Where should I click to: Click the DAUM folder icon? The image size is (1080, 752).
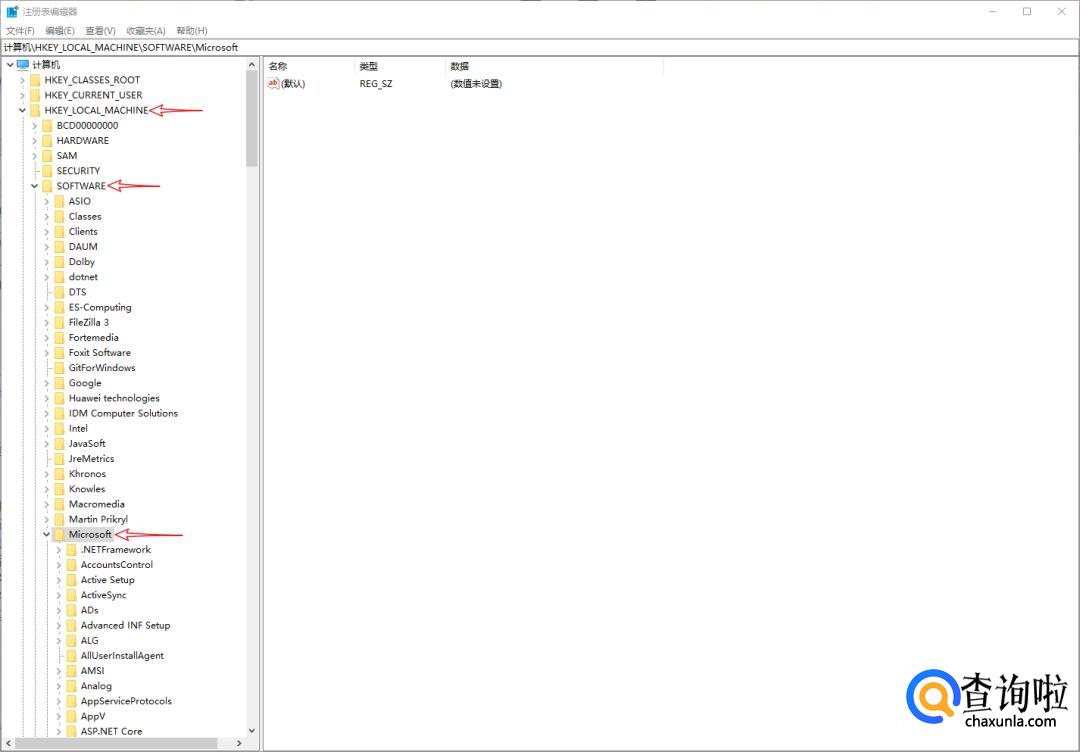coord(59,247)
